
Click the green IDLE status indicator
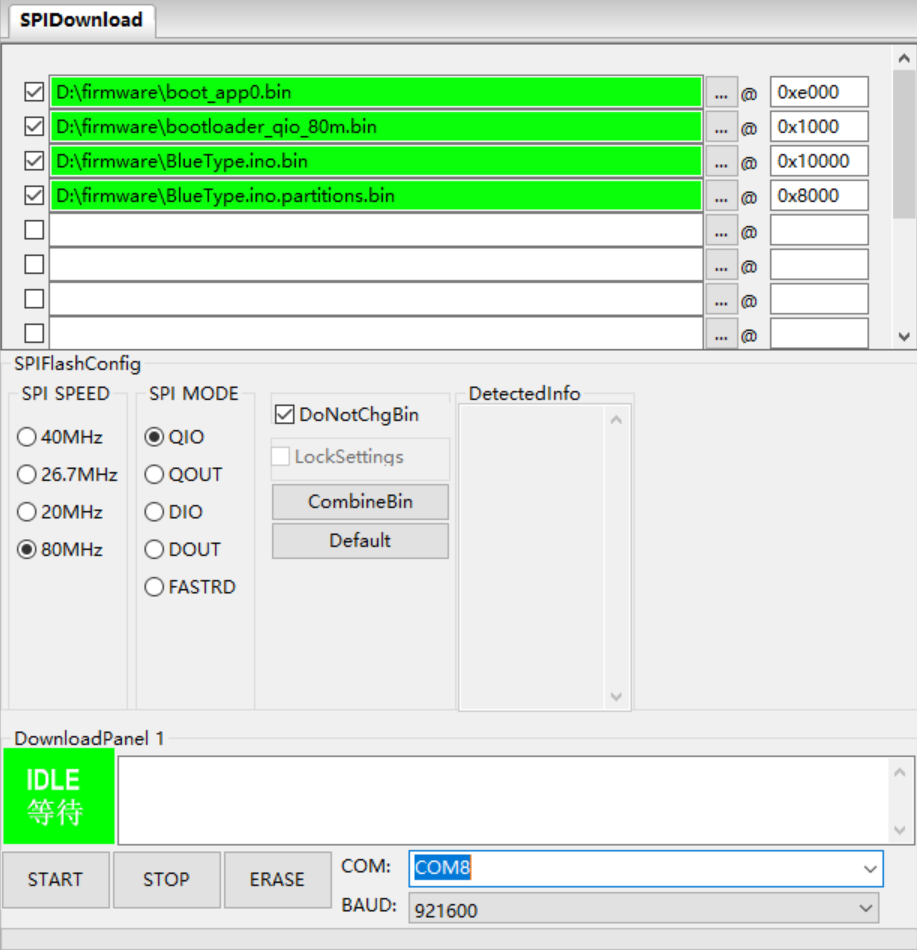(x=58, y=796)
